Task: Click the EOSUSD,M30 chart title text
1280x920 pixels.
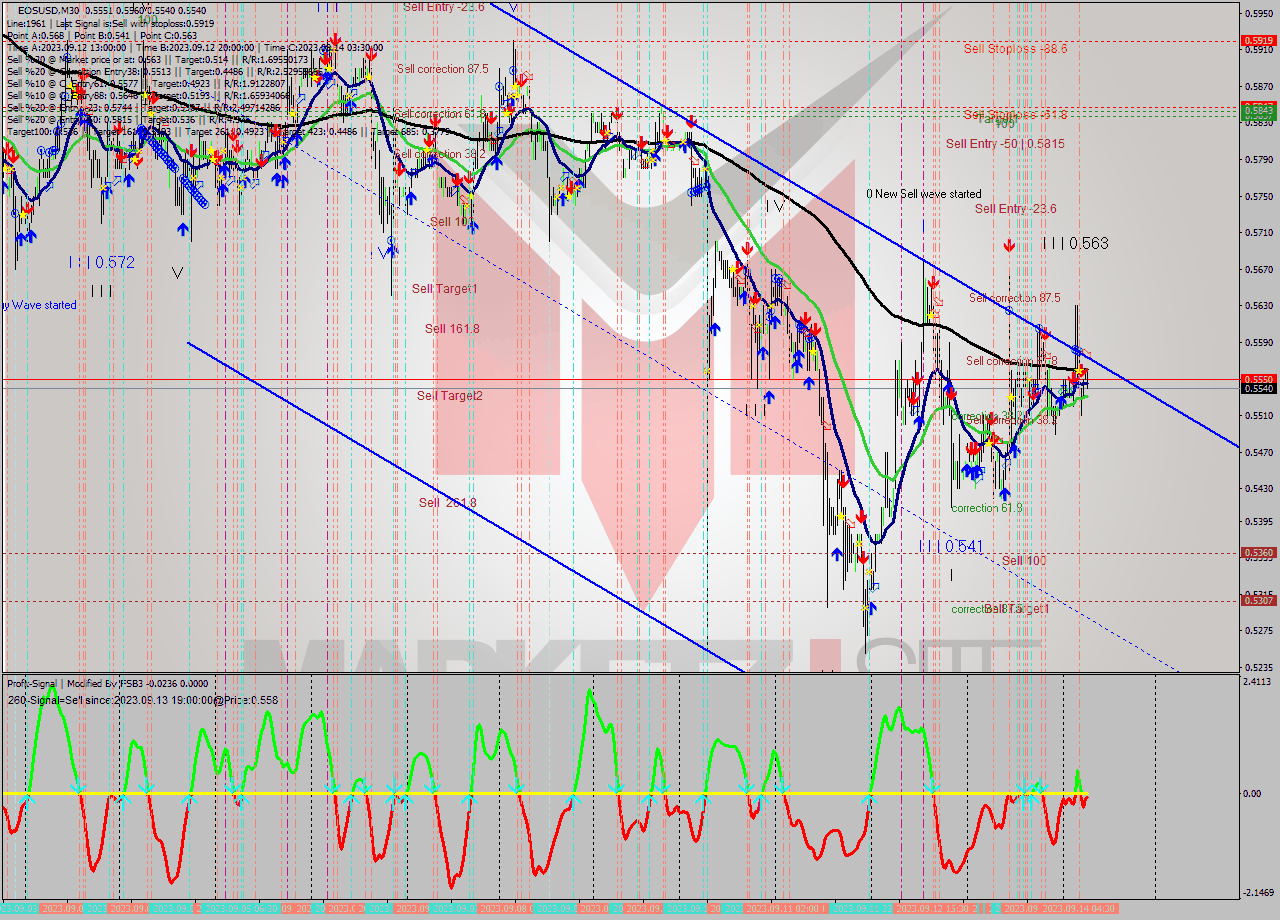Action: point(51,10)
